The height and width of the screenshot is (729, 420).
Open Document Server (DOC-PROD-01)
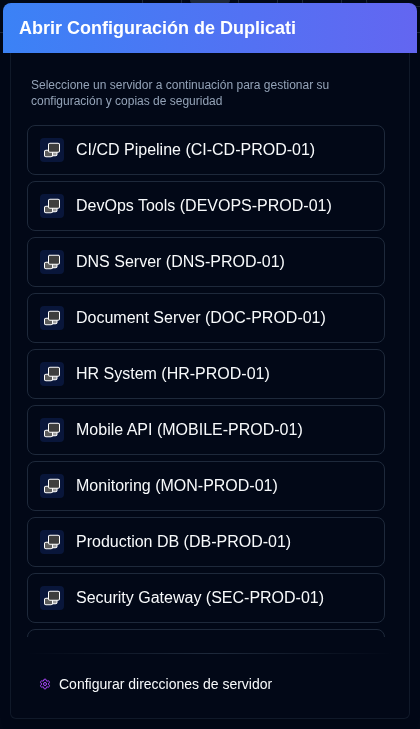[206, 318]
